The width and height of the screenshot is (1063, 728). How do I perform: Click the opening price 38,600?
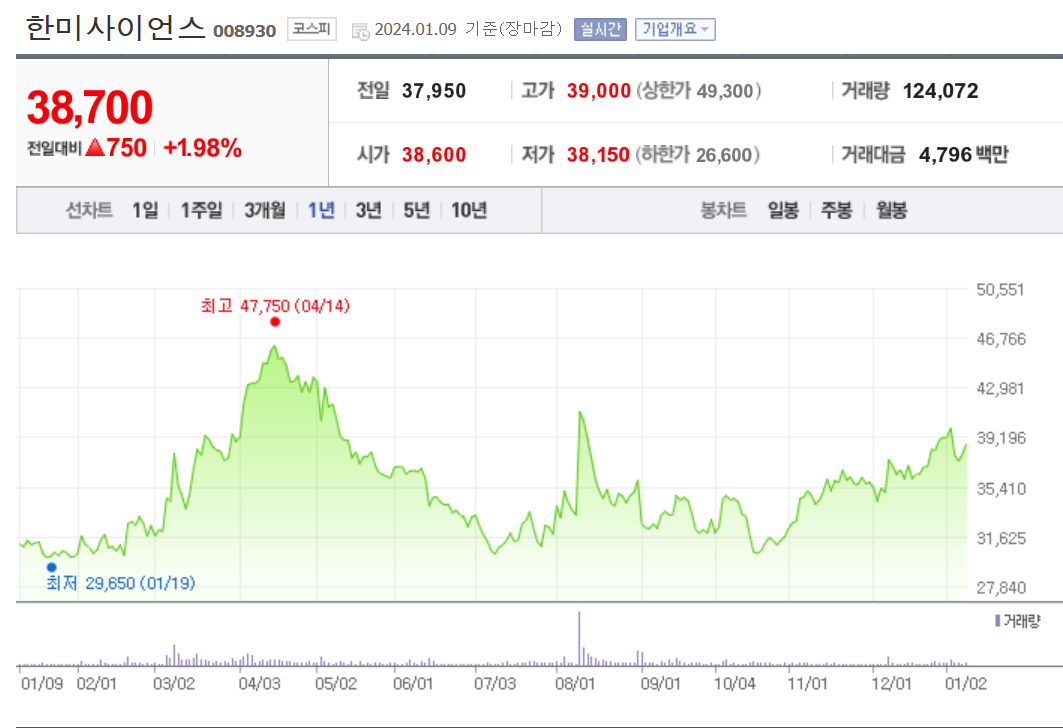[434, 155]
